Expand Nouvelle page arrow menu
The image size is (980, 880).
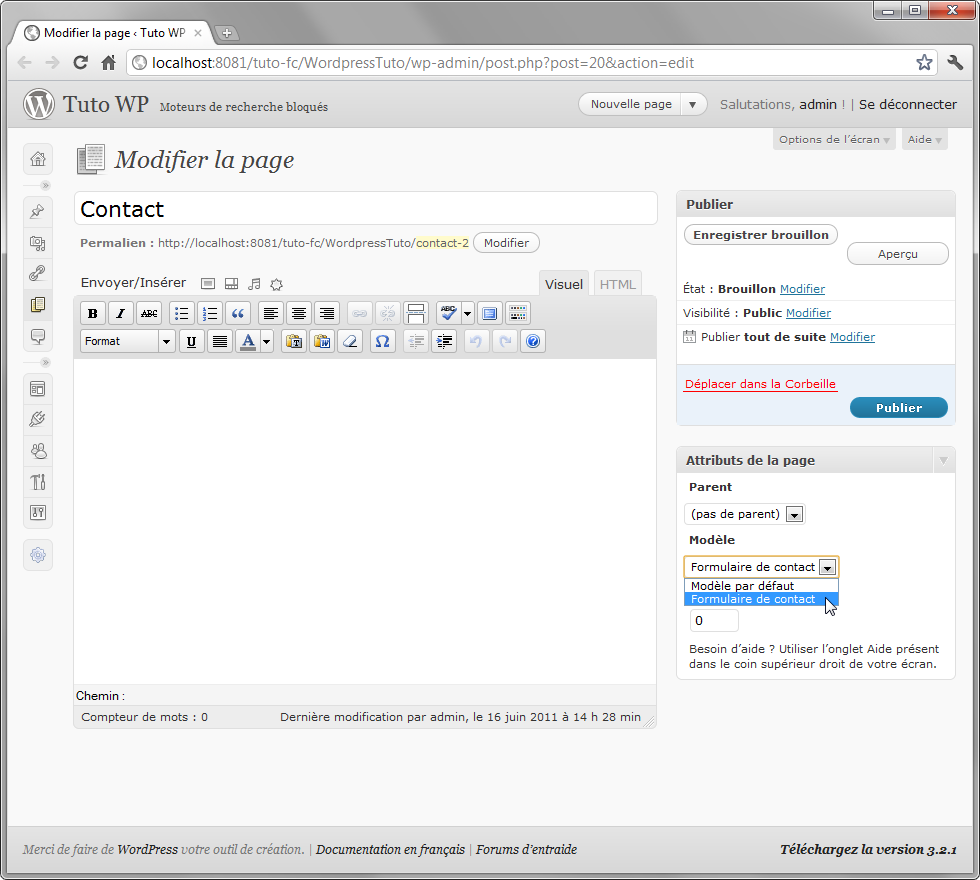point(692,104)
